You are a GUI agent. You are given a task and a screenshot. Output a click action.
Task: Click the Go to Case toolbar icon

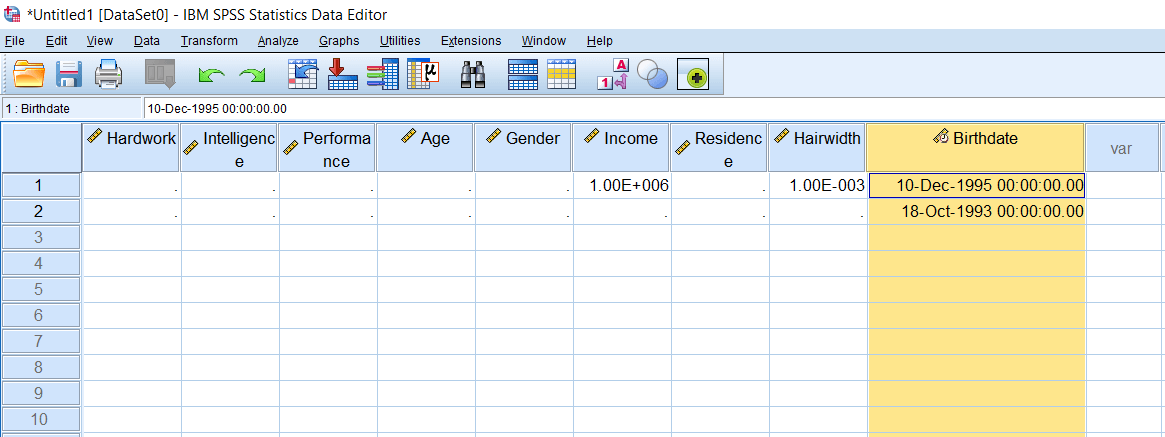point(302,74)
